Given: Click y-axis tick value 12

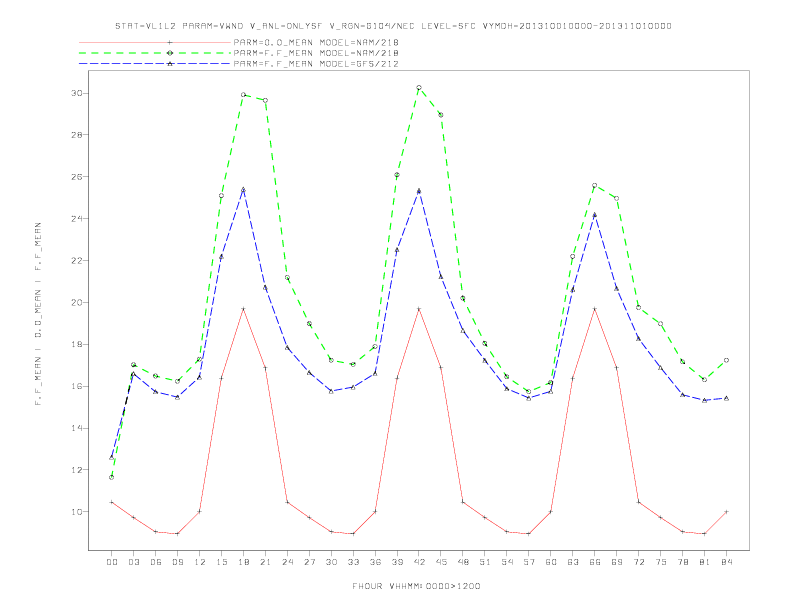Looking at the screenshot, I should (x=76, y=470).
